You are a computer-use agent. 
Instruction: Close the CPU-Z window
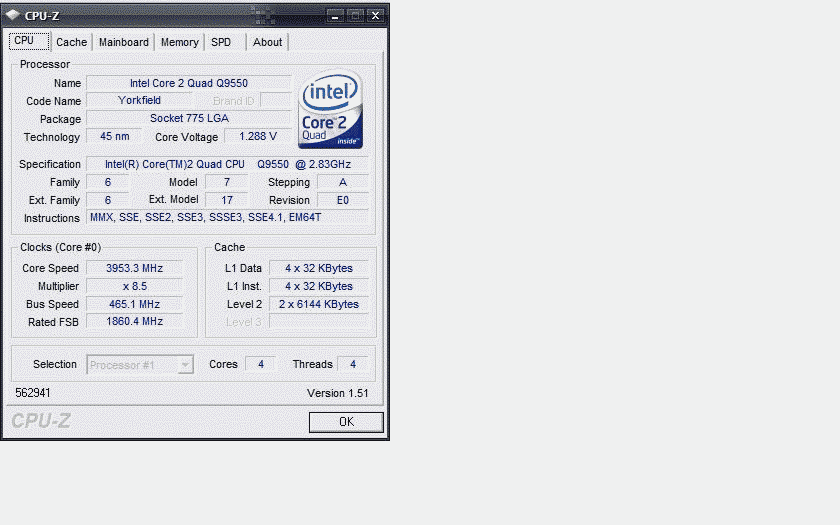click(x=376, y=16)
